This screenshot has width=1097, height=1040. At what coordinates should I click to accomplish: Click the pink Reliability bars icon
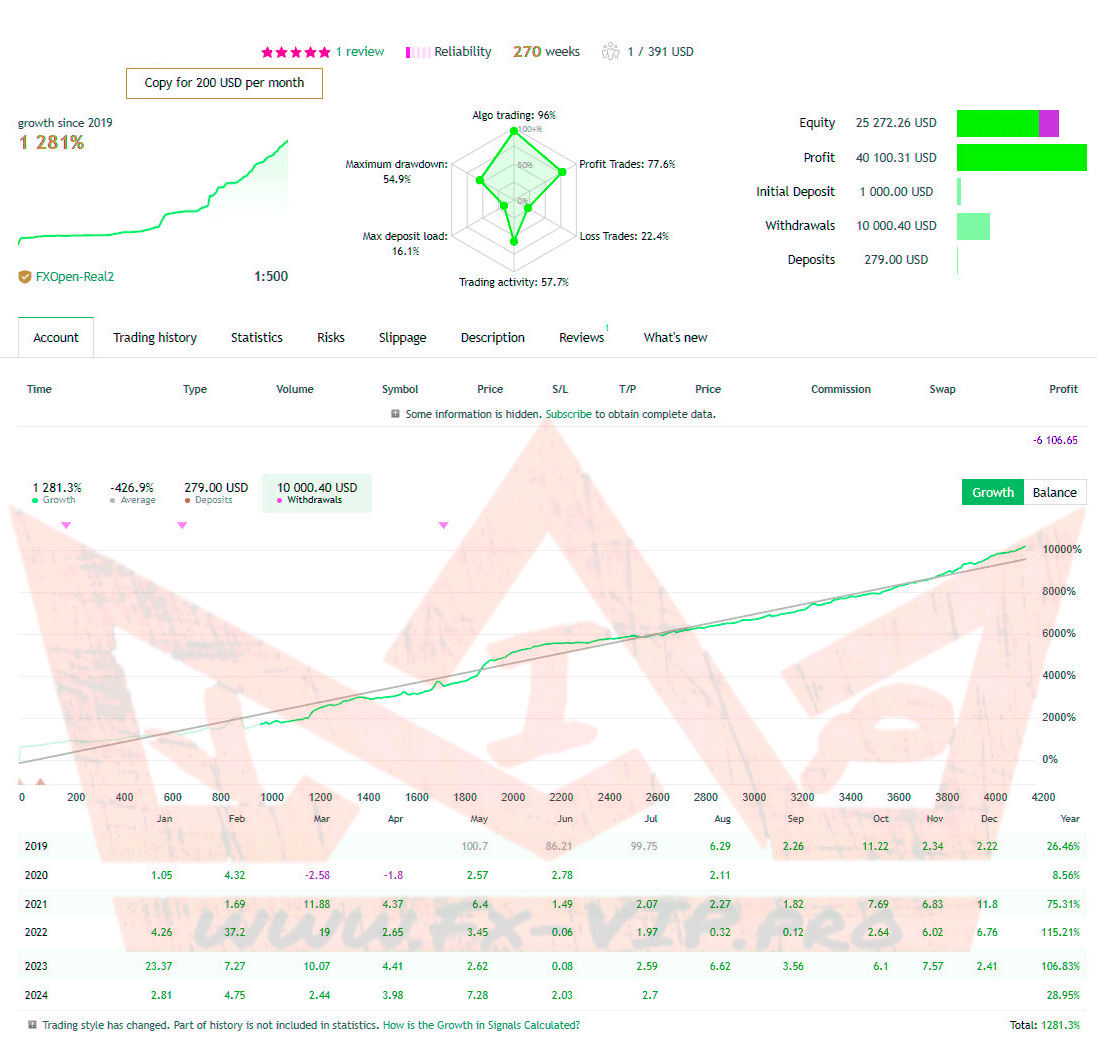click(x=418, y=52)
